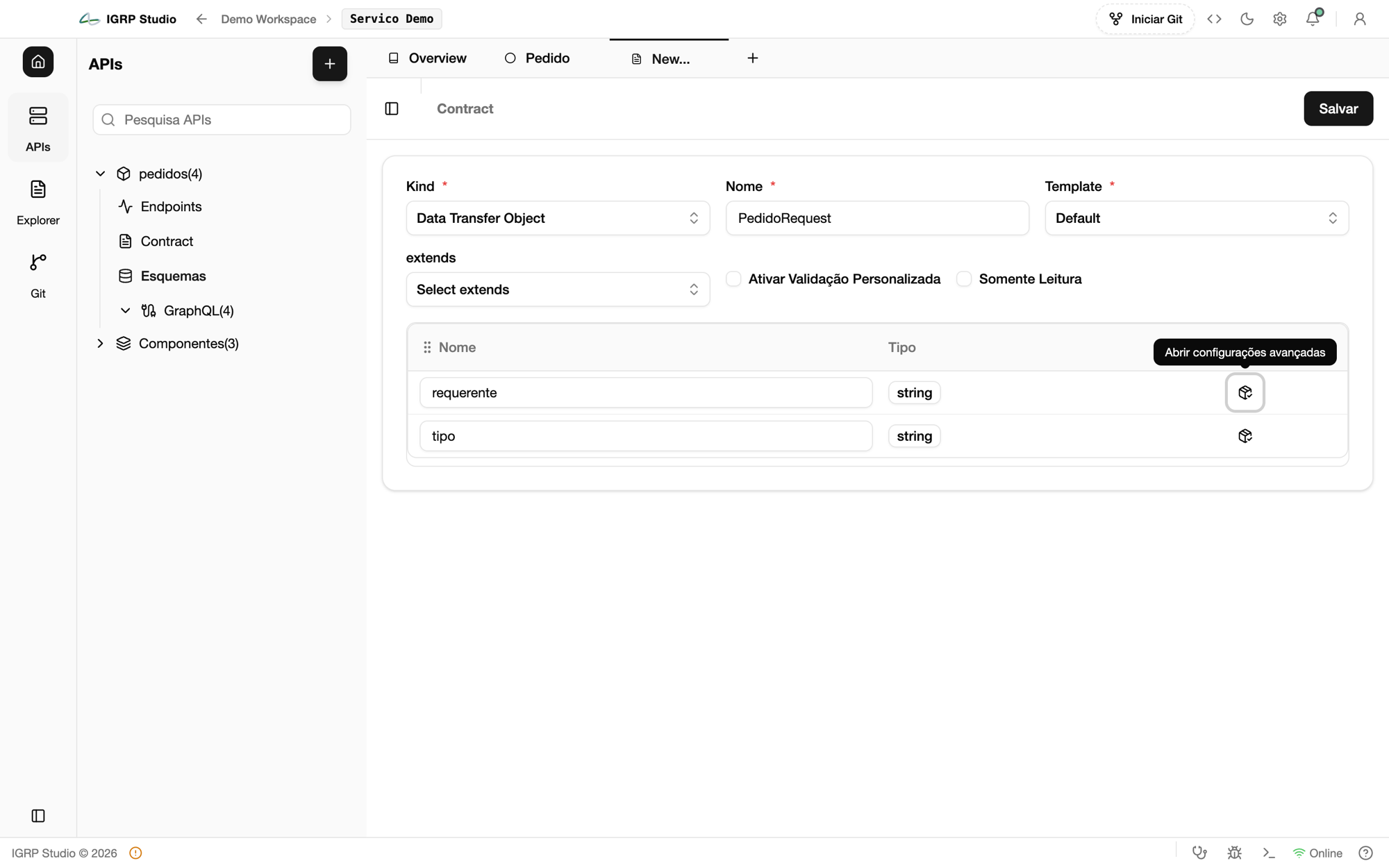Open the code view brackets icon
The image size is (1389, 868).
pyautogui.click(x=1214, y=19)
